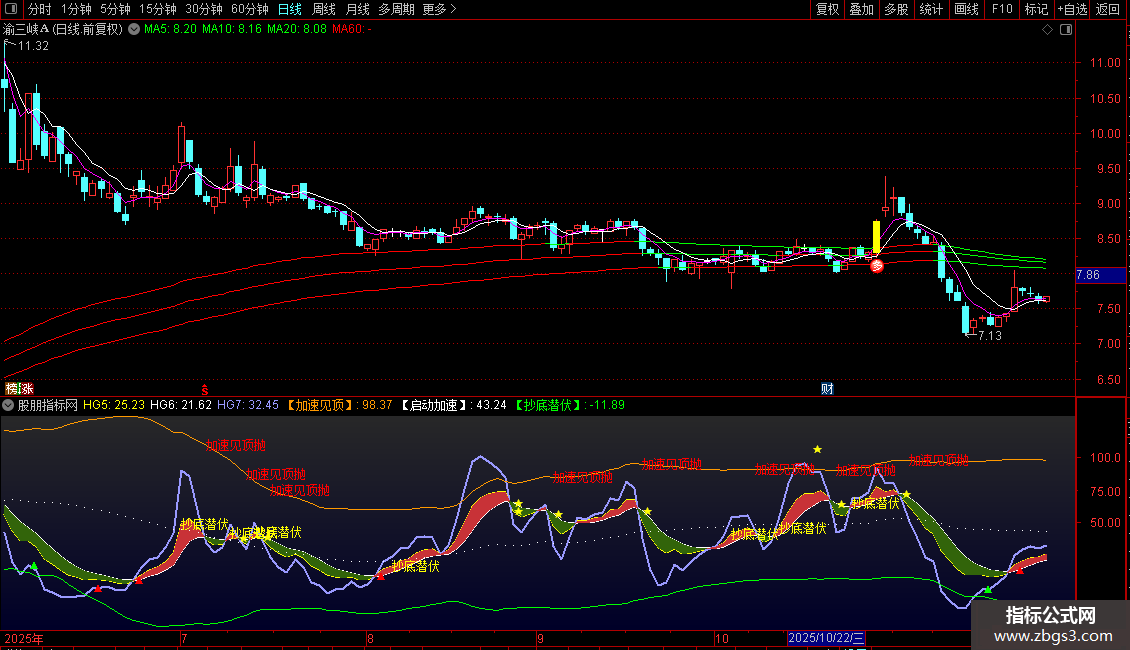Toggle the left sidebar panel icon

[11, 9]
